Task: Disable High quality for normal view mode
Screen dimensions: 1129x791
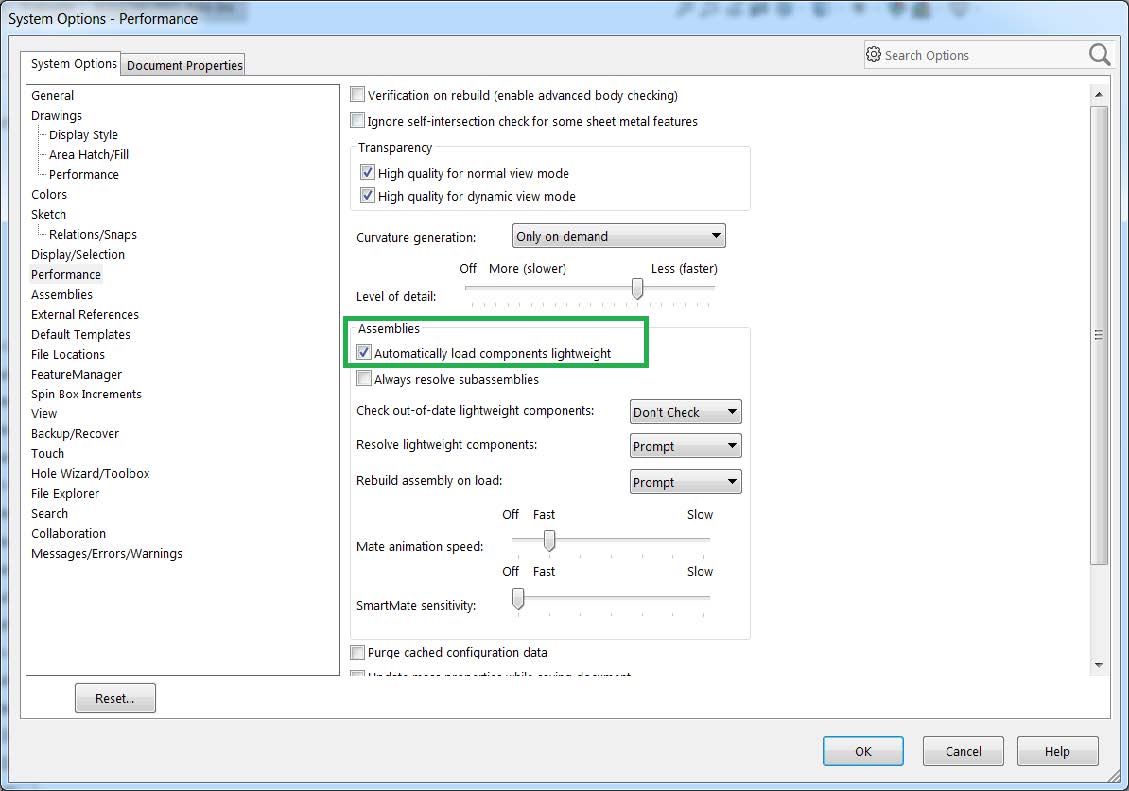Action: coord(367,172)
